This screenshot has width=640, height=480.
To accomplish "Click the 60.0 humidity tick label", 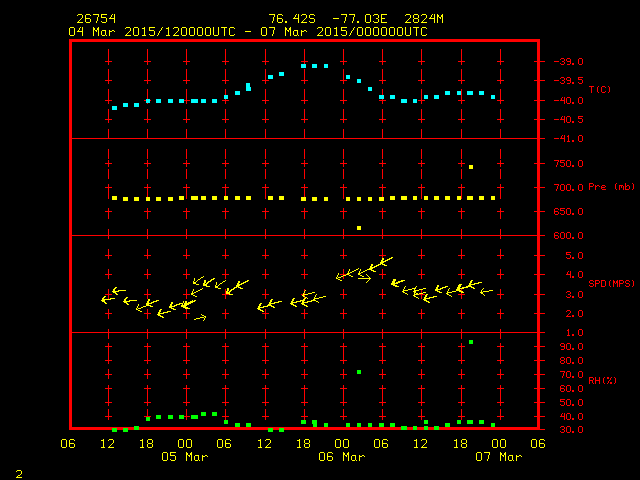I will coord(571,389).
